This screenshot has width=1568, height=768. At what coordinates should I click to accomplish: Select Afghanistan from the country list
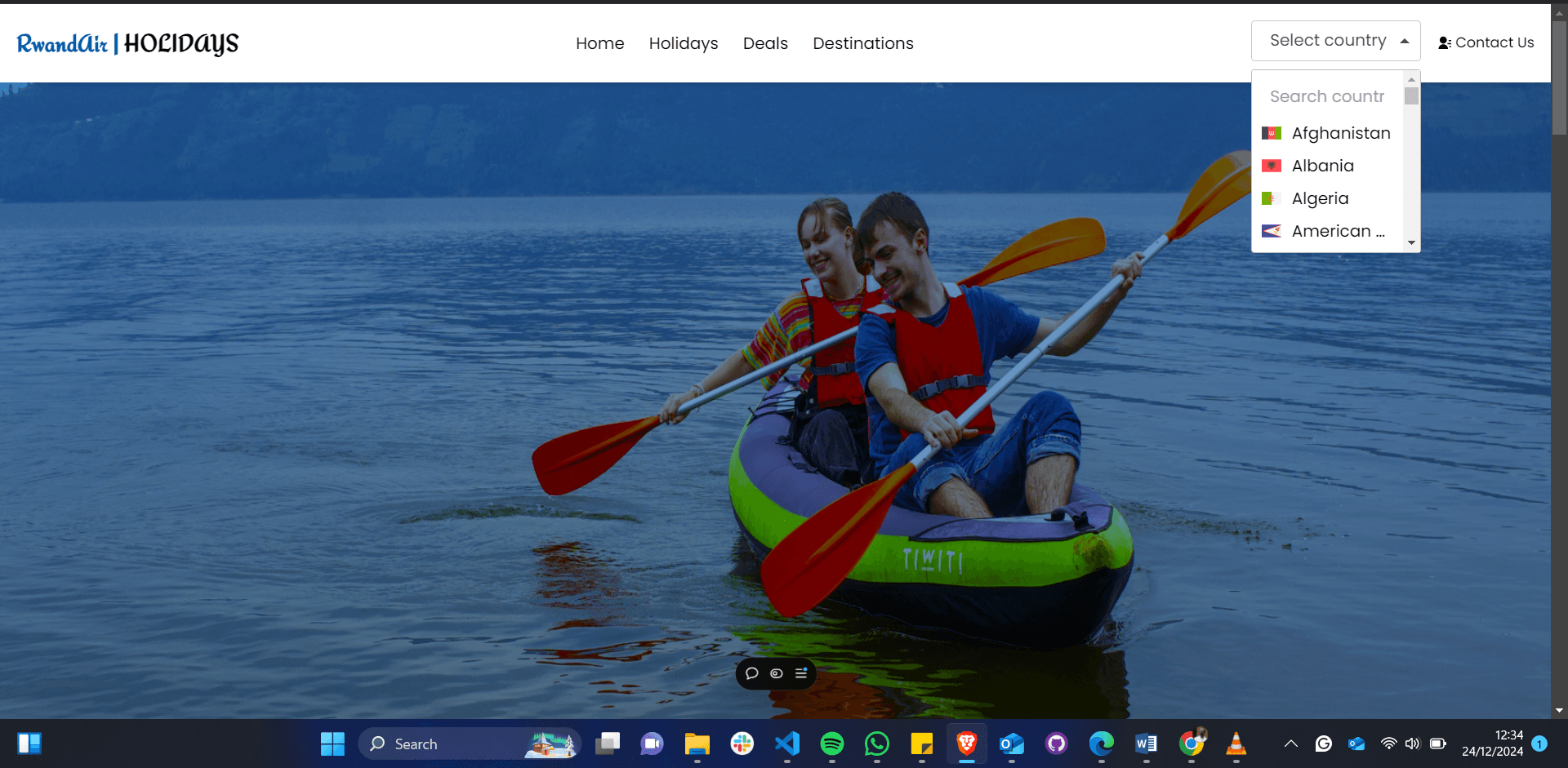coord(1339,133)
